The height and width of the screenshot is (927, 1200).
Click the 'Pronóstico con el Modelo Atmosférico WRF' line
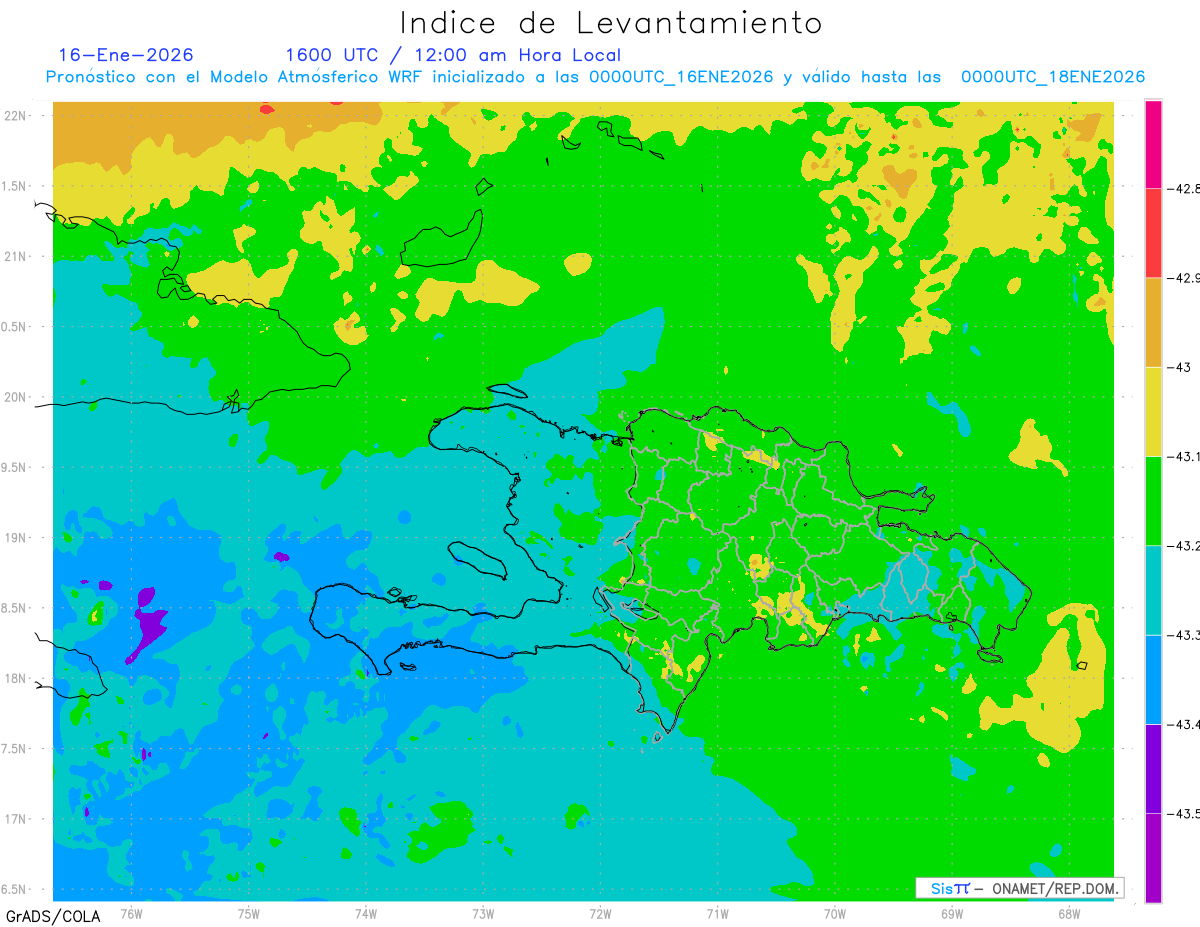click(595, 77)
